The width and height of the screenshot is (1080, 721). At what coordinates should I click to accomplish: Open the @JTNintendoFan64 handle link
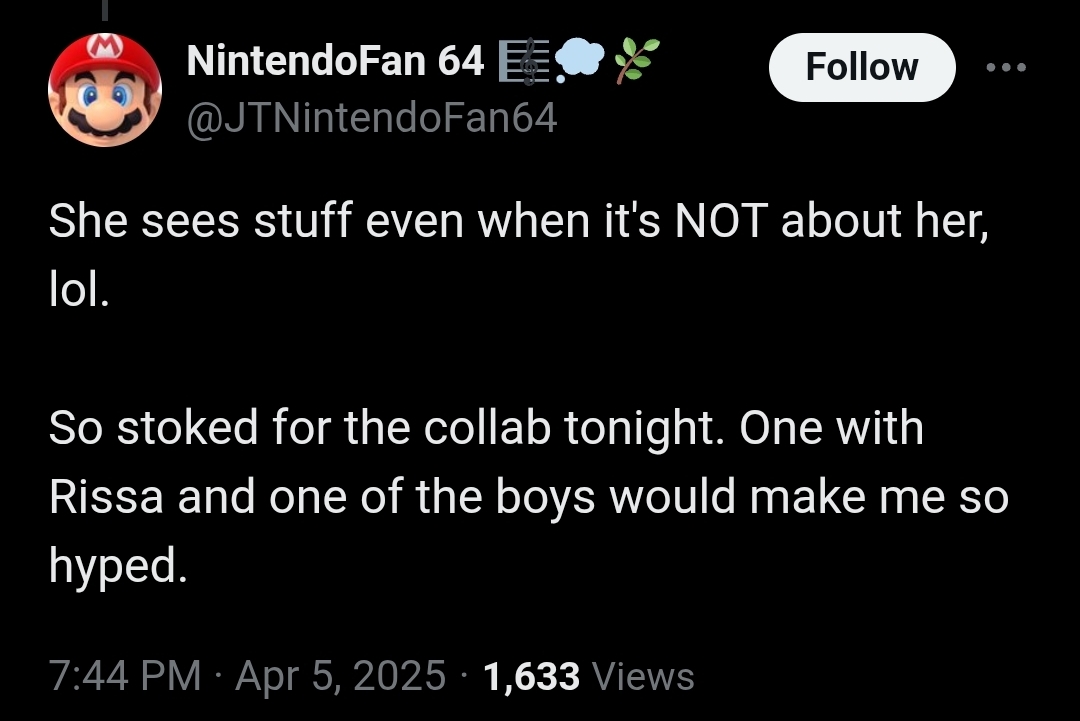[x=372, y=119]
